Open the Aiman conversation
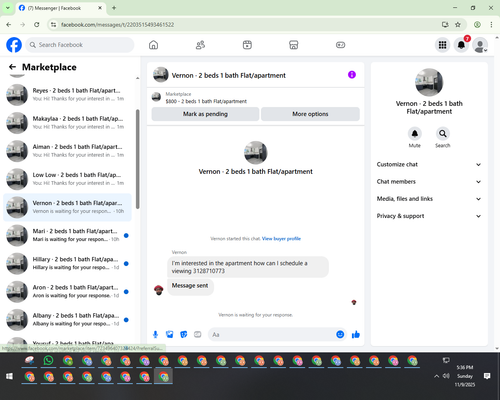Screen dimensions: 500x400 67,151
